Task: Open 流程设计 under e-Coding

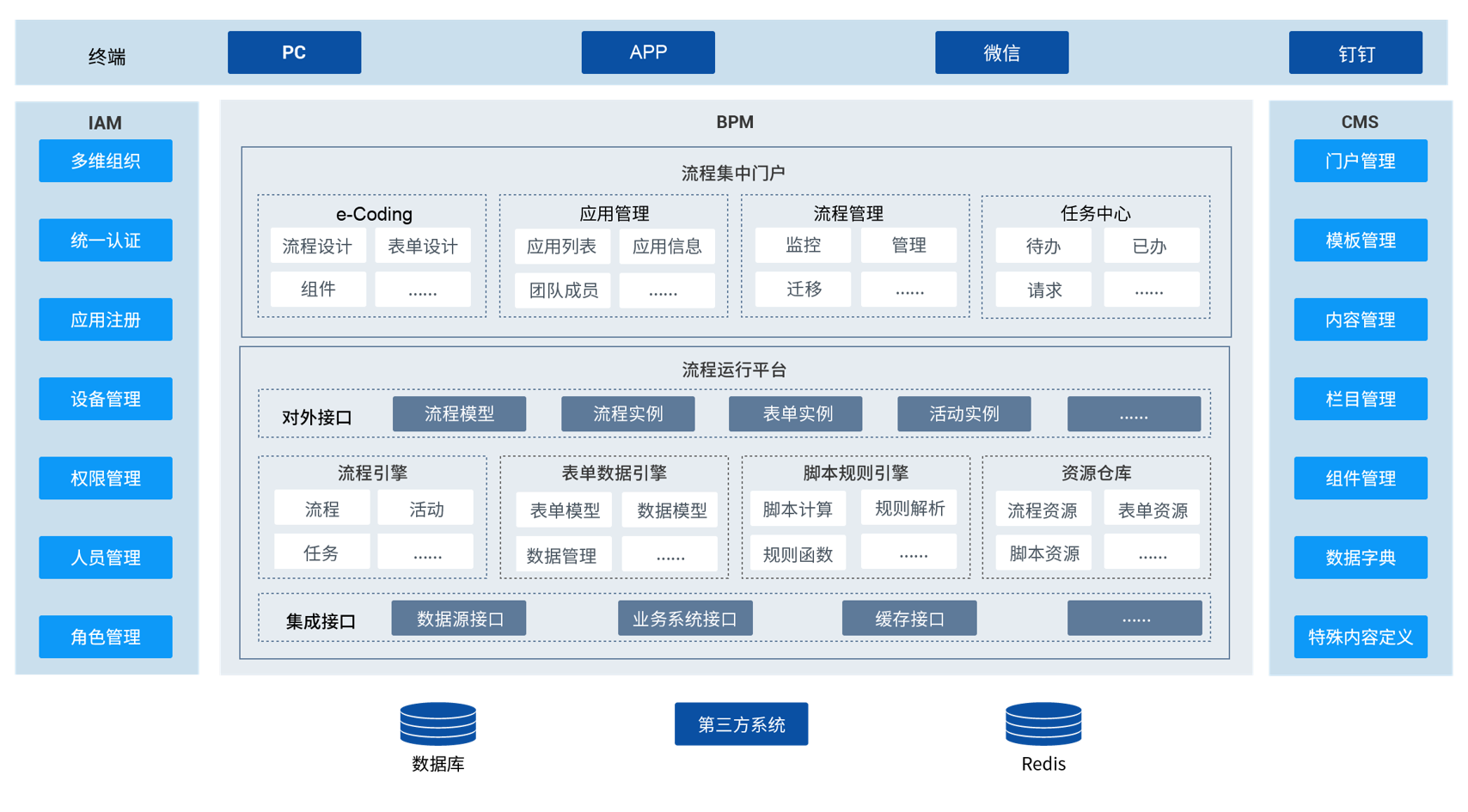Action: click(x=317, y=246)
